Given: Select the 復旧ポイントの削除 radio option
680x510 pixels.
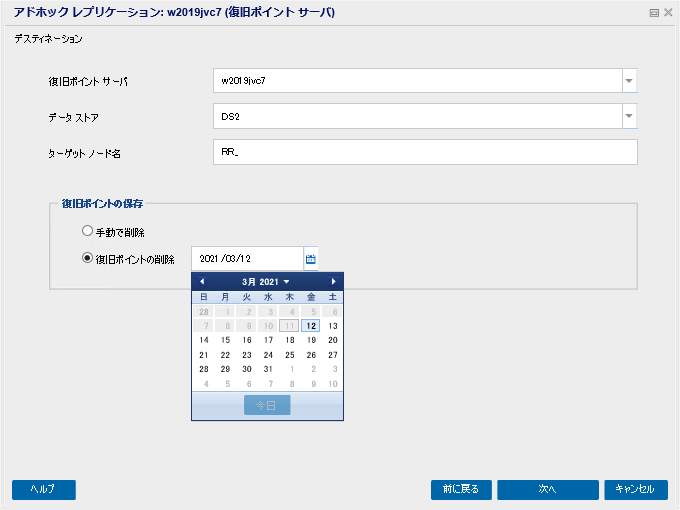Looking at the screenshot, I should point(87,258).
